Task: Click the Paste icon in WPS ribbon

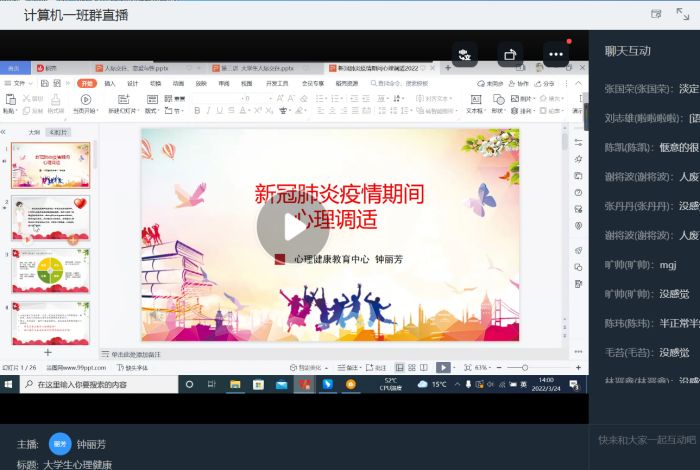Action: pyautogui.click(x=10, y=100)
